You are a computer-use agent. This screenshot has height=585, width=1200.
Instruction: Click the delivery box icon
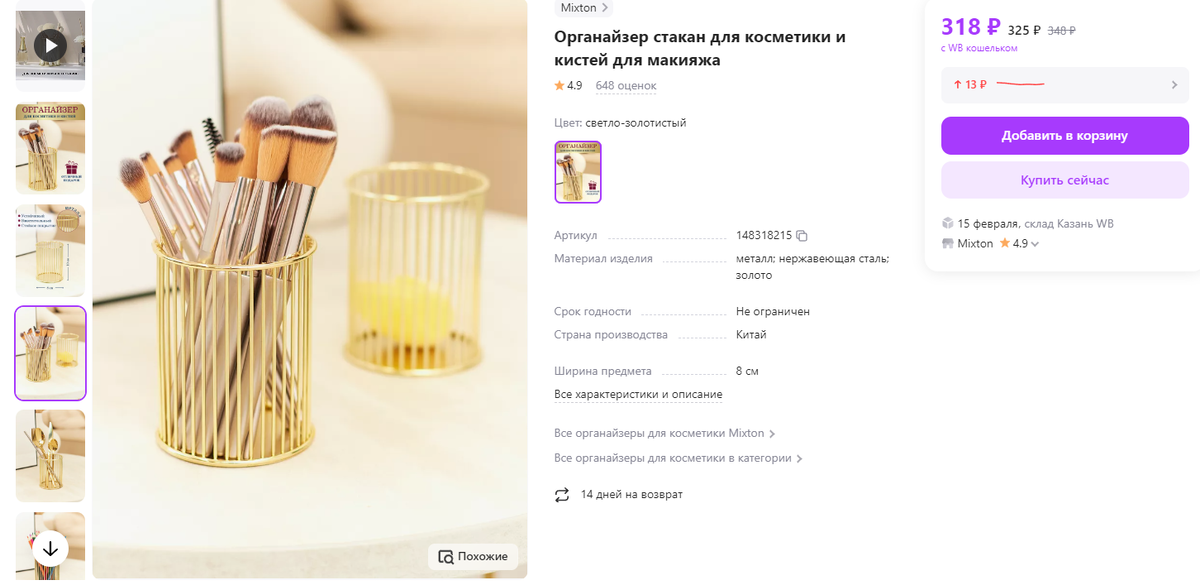948,223
